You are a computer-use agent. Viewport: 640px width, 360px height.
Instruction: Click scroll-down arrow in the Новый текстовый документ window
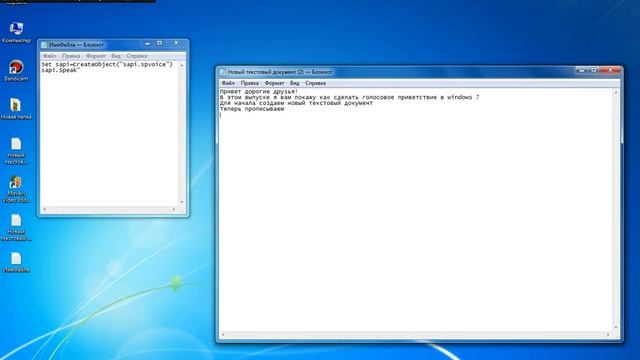616,327
